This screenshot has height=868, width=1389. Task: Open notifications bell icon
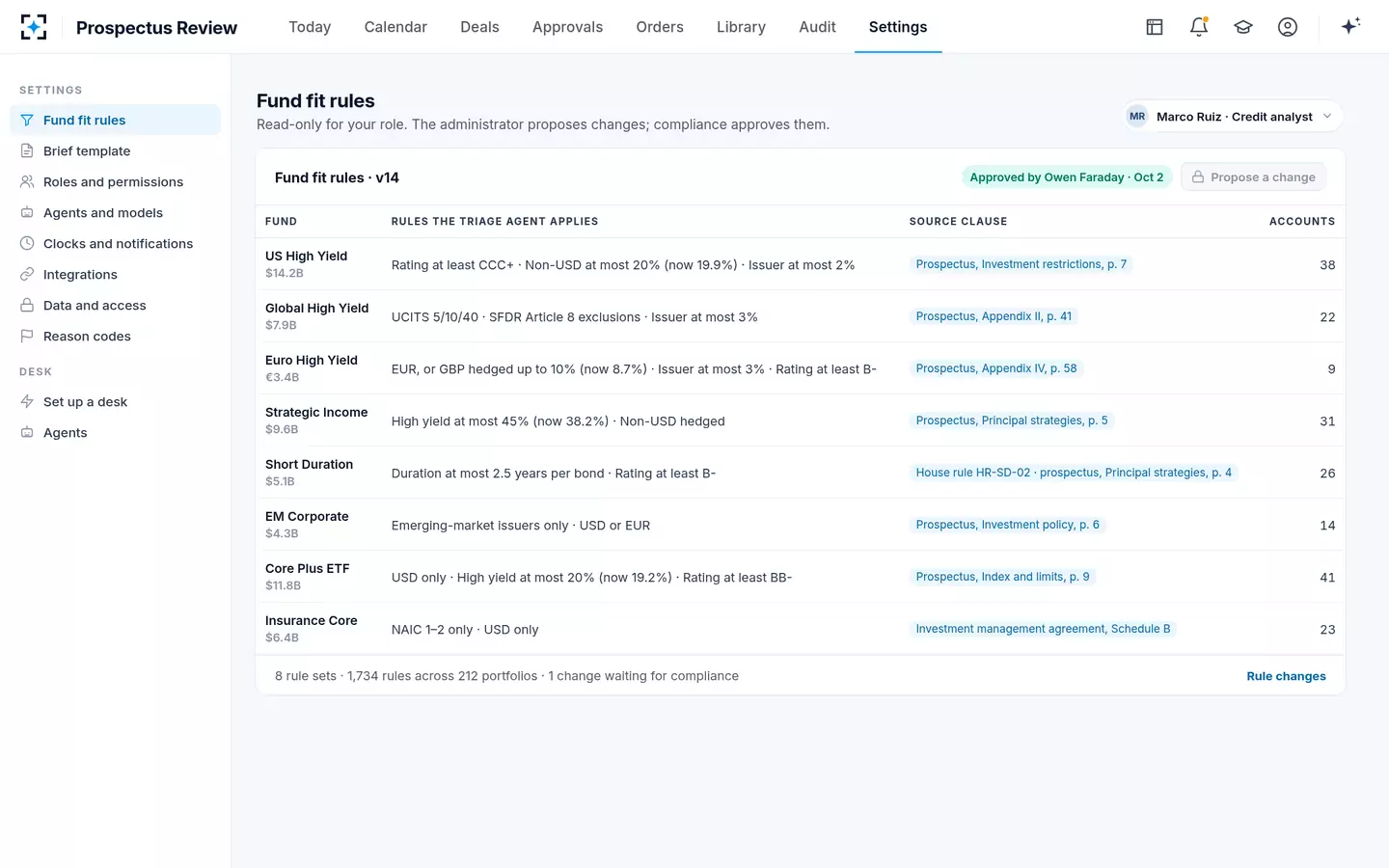coord(1199,27)
